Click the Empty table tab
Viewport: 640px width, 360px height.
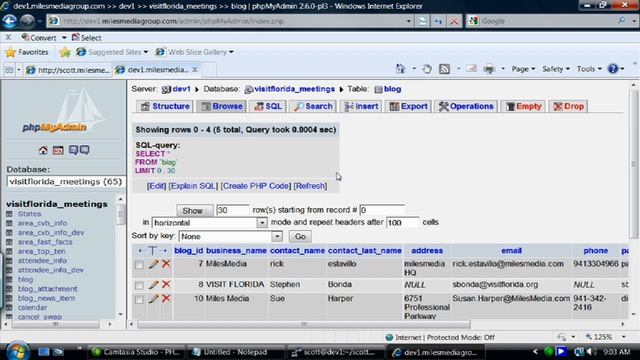pos(523,106)
